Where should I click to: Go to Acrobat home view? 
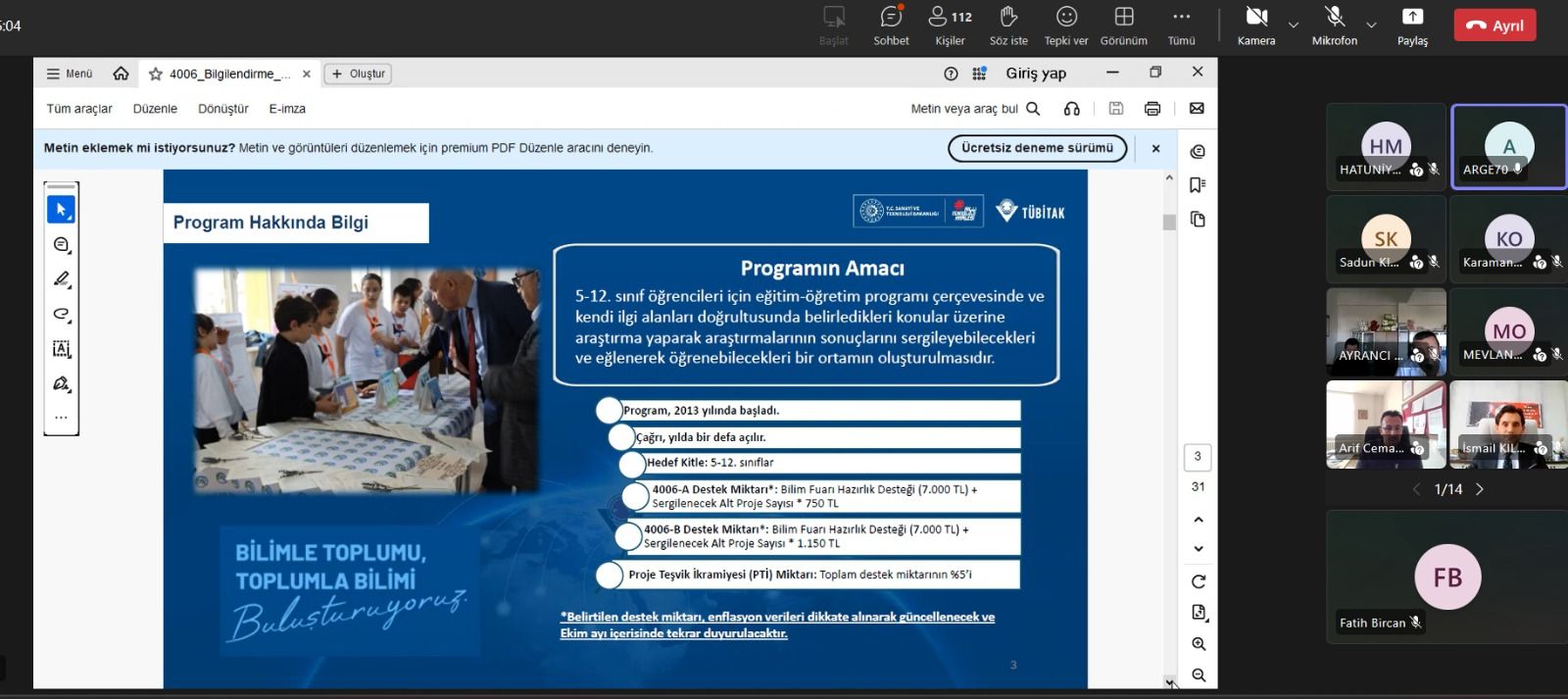tap(122, 74)
